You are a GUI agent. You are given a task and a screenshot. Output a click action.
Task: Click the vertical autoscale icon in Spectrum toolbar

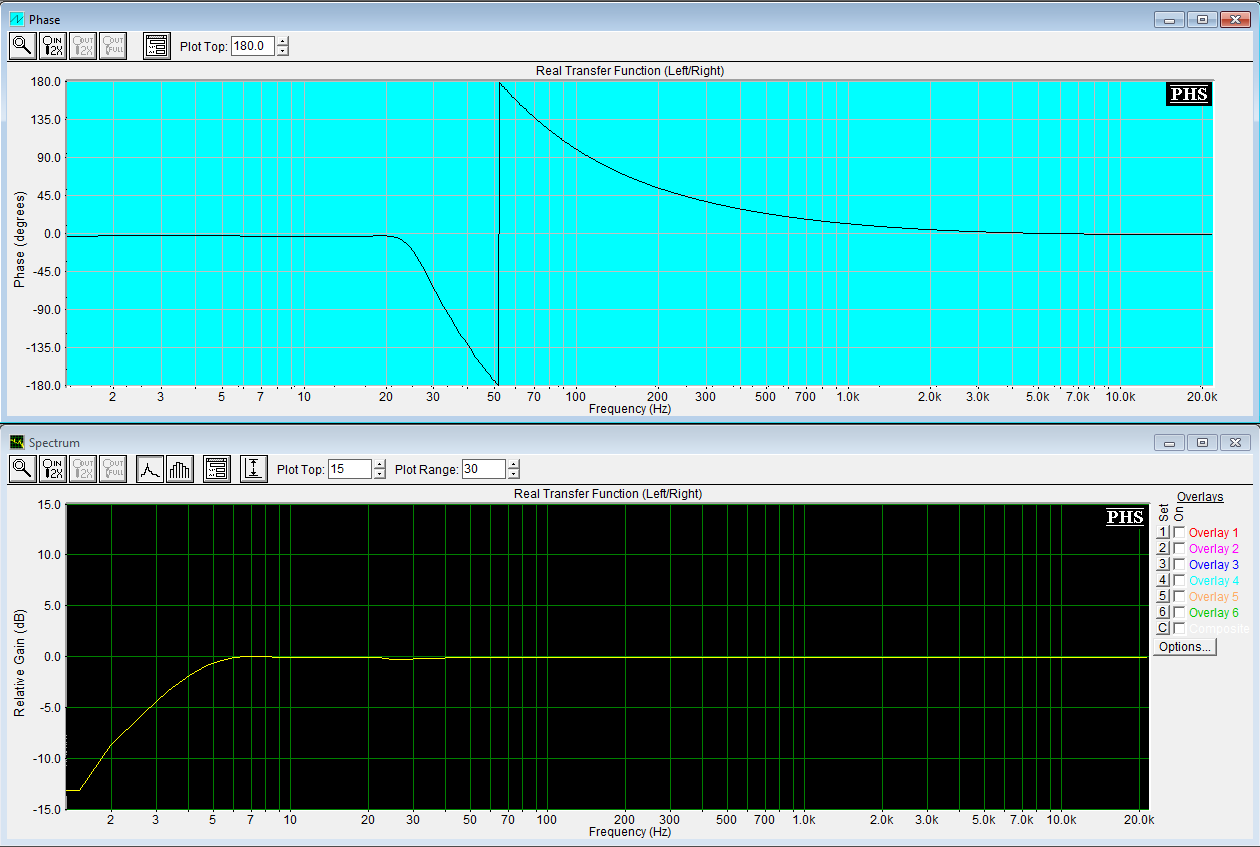pyautogui.click(x=254, y=468)
